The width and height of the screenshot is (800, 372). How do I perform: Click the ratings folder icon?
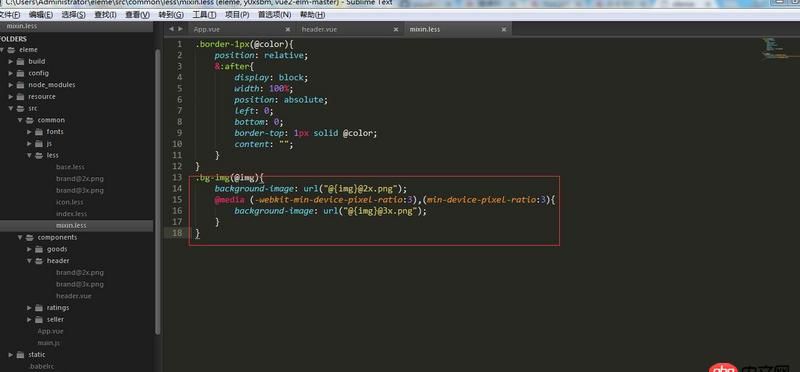[x=39, y=308]
